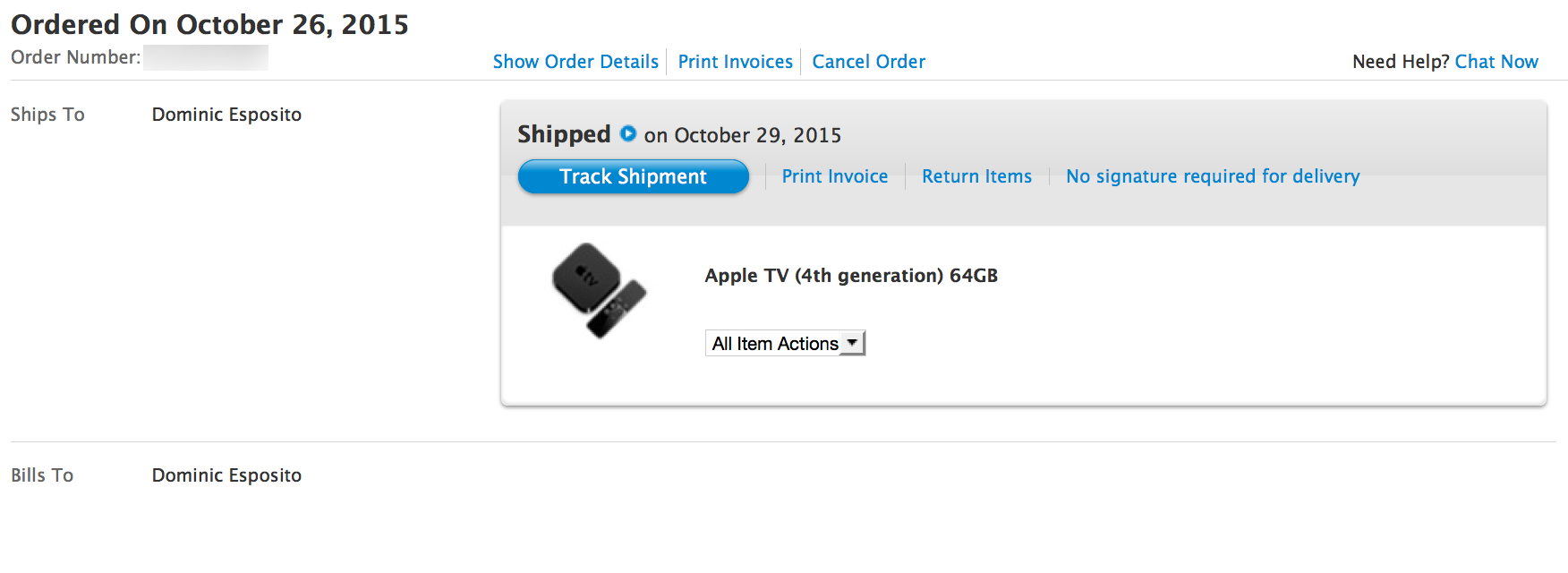Click the No signature required for delivery link
This screenshot has height=573, width=1568.
click(1212, 176)
